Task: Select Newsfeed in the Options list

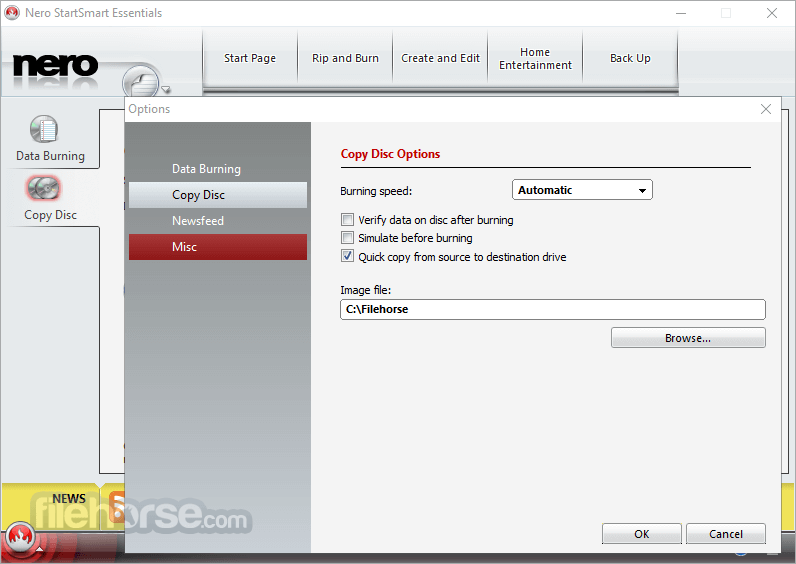Action: coord(218,221)
